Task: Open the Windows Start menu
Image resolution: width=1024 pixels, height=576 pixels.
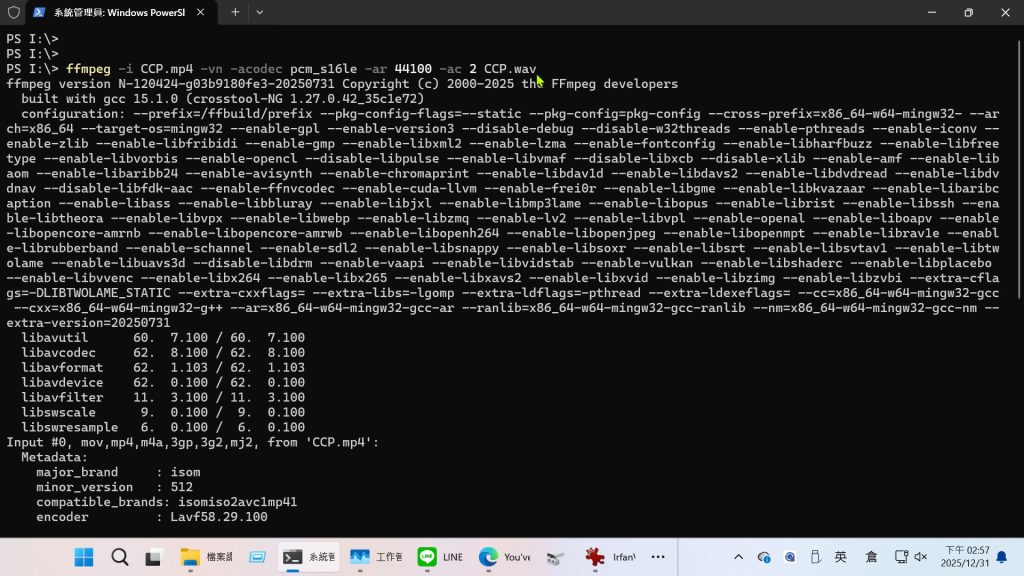Action: (84, 557)
